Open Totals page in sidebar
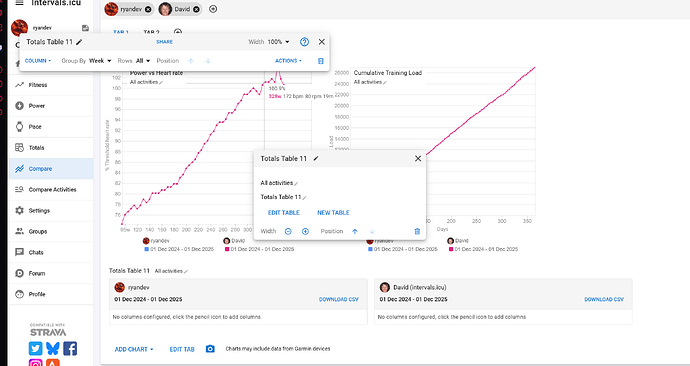The width and height of the screenshot is (690, 366). (51, 148)
